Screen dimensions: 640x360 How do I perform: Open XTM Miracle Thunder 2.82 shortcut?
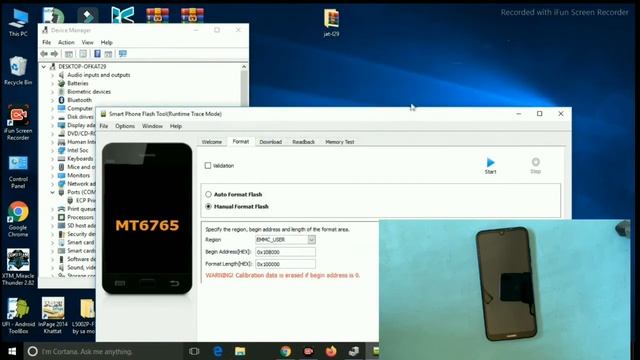(x=18, y=267)
